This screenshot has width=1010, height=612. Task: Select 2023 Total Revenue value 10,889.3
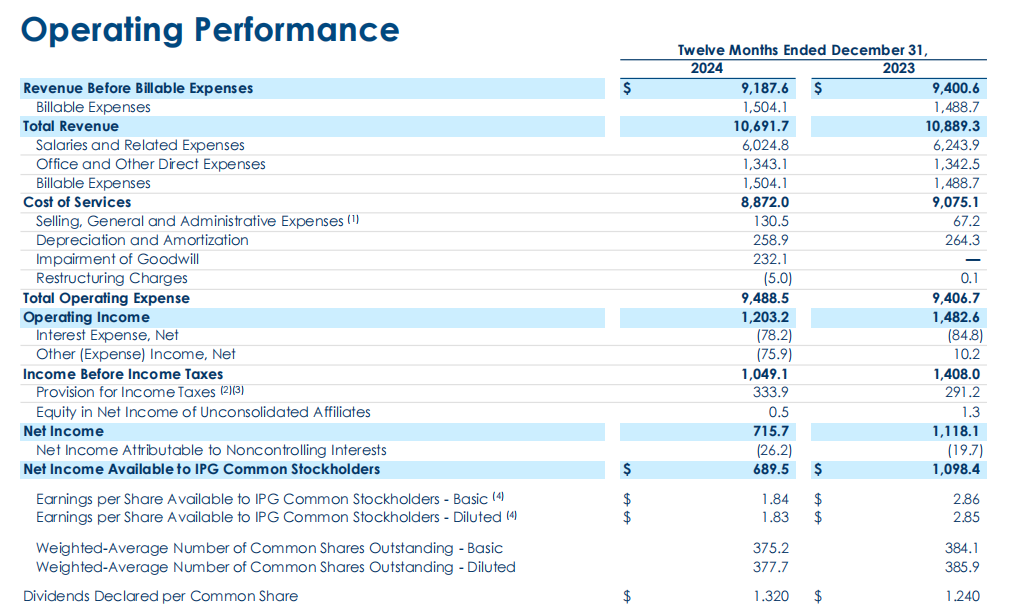pos(953,126)
